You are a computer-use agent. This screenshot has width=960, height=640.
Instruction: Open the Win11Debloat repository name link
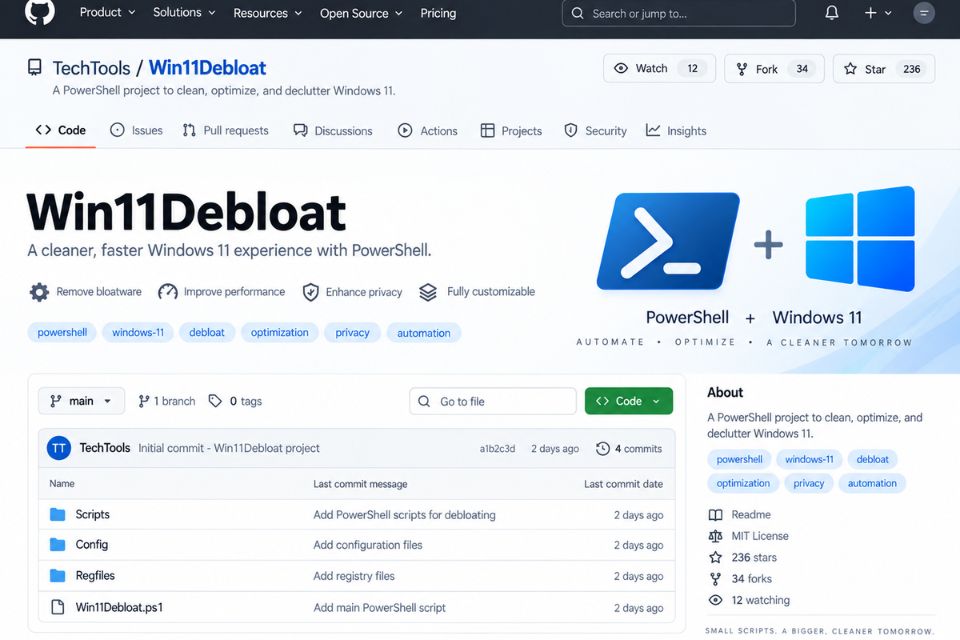coord(207,67)
